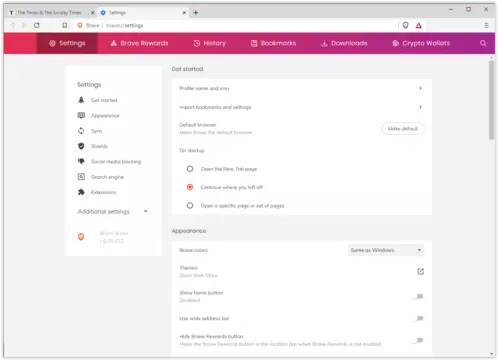Go to Shields settings in sidebar
Image resolution: width=498 pixels, height=360 pixels.
(x=99, y=146)
